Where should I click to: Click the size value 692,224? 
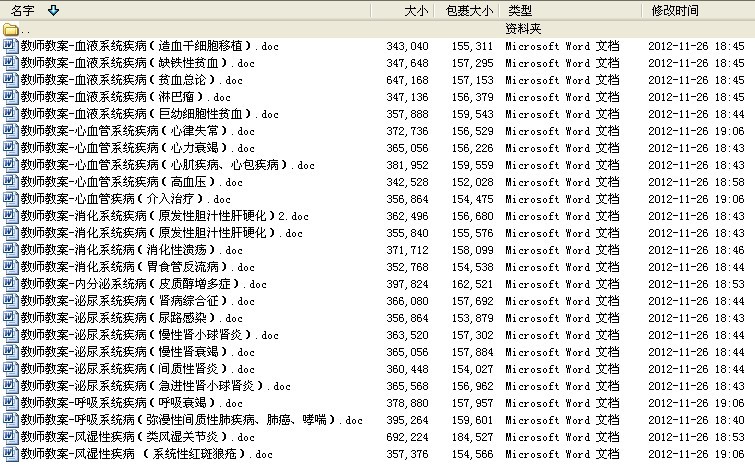click(407, 437)
